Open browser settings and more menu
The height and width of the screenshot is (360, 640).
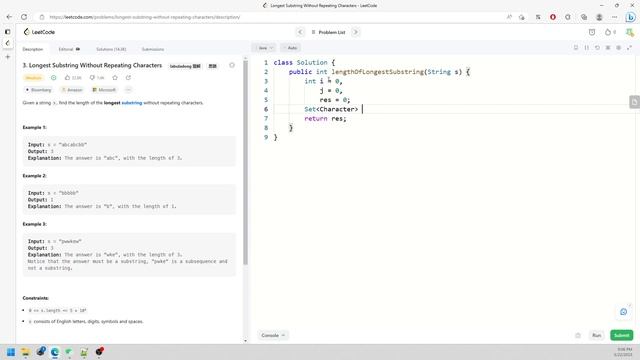pos(614,17)
